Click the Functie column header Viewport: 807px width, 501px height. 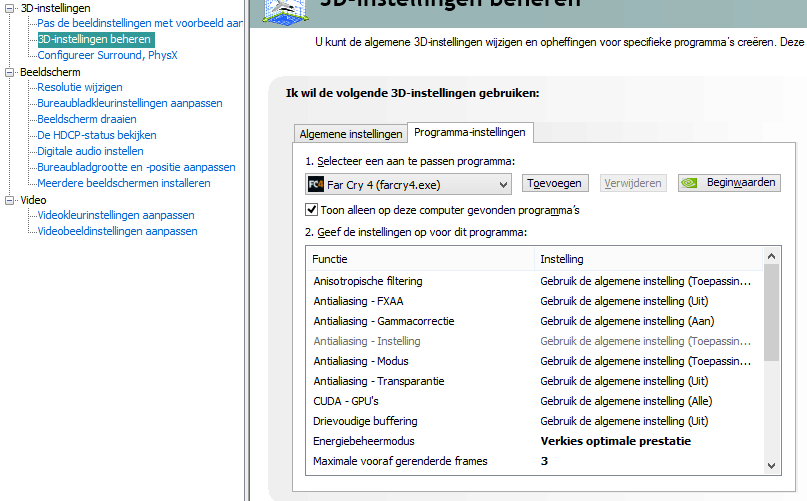point(420,259)
